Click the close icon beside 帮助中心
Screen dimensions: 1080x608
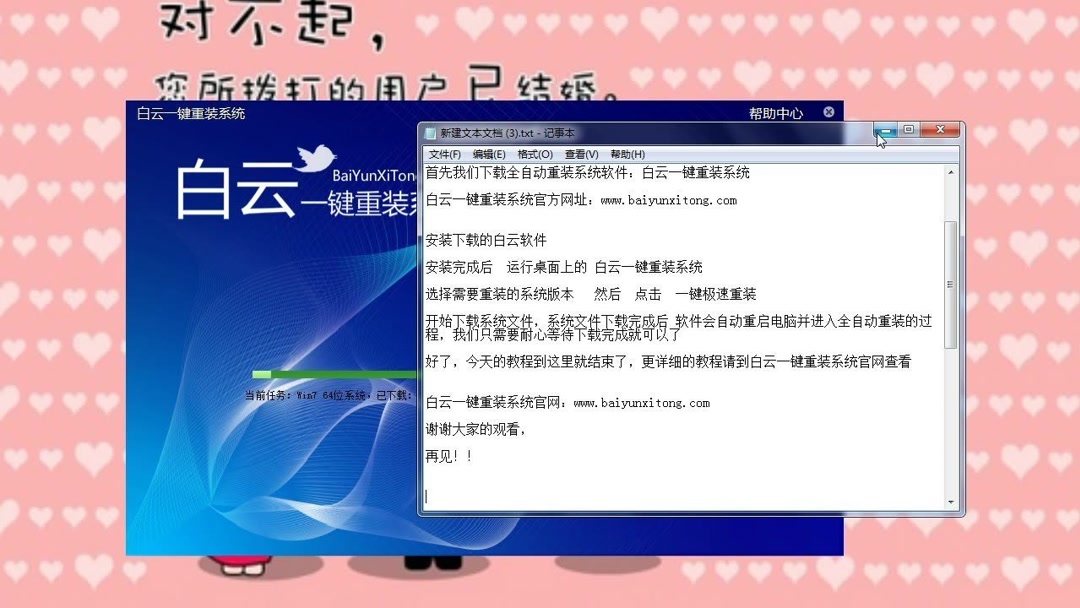pos(828,112)
